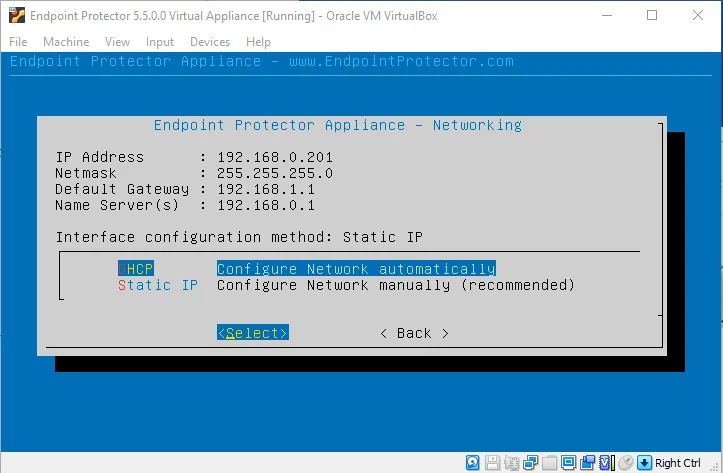Click the Default Gateway value 192.168.1.1
Screen dimensions: 723x473
(x=266, y=189)
